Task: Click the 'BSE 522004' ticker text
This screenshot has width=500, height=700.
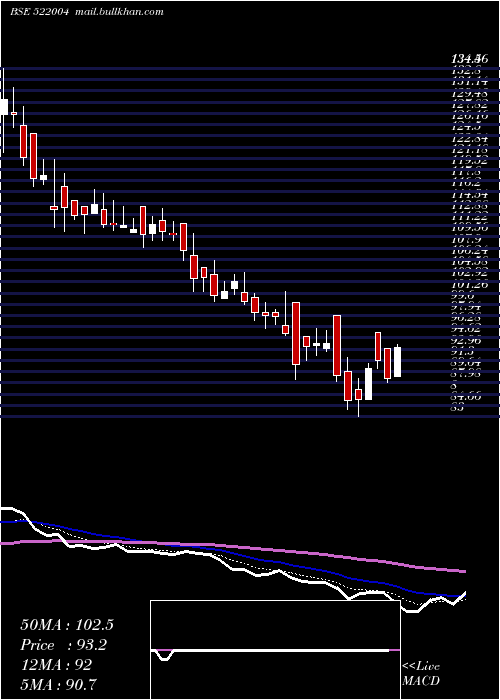Action: [x=39, y=12]
